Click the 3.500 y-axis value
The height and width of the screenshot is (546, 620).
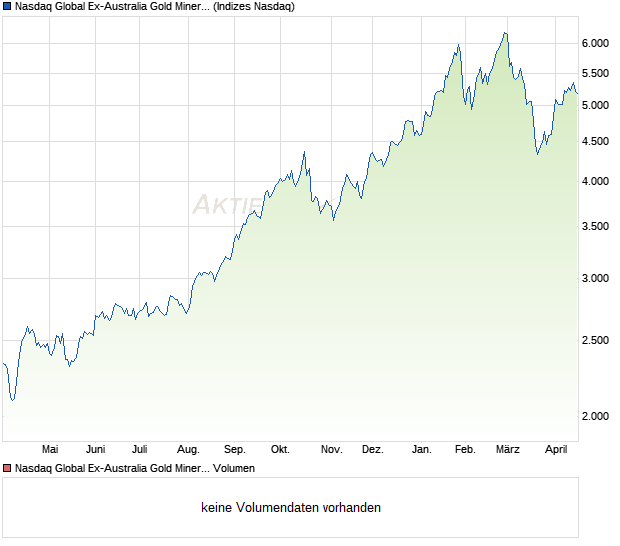(x=595, y=226)
